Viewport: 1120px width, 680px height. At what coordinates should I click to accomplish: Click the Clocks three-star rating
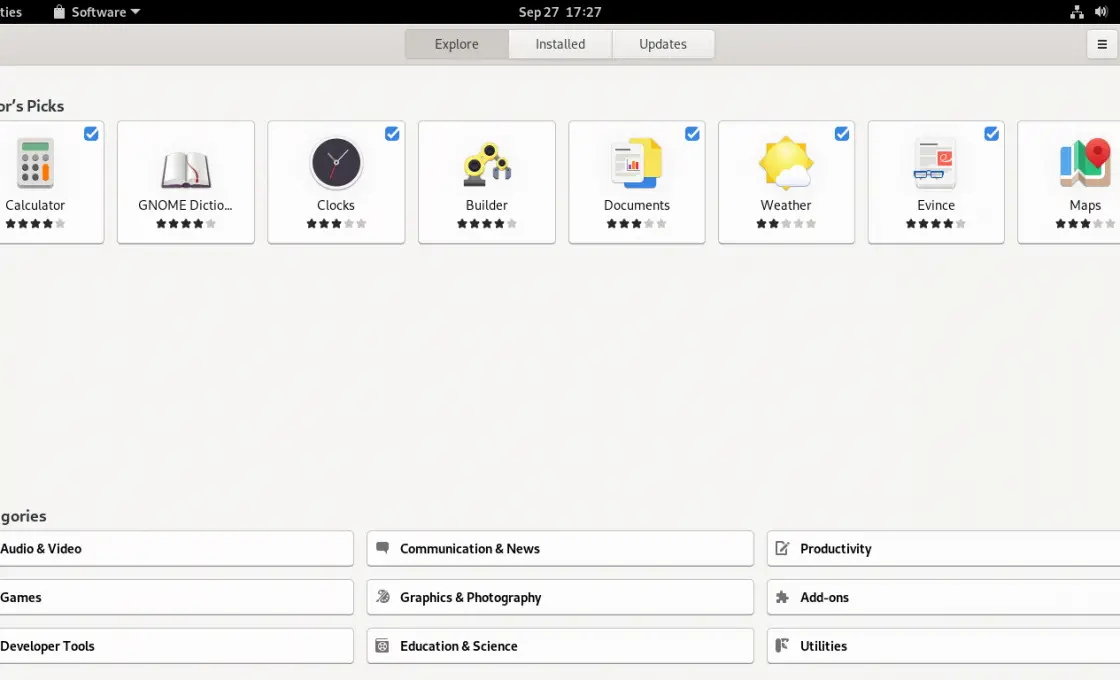click(336, 224)
